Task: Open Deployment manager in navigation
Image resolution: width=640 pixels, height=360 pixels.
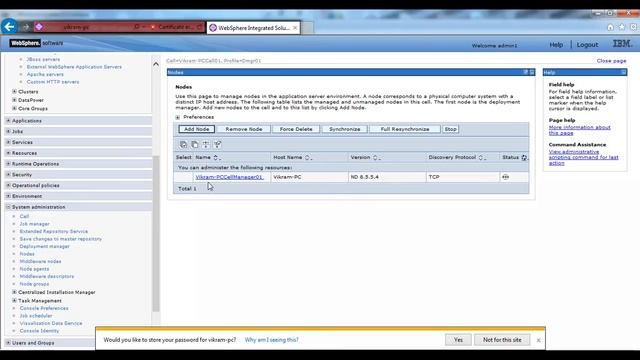Action: (x=44, y=247)
